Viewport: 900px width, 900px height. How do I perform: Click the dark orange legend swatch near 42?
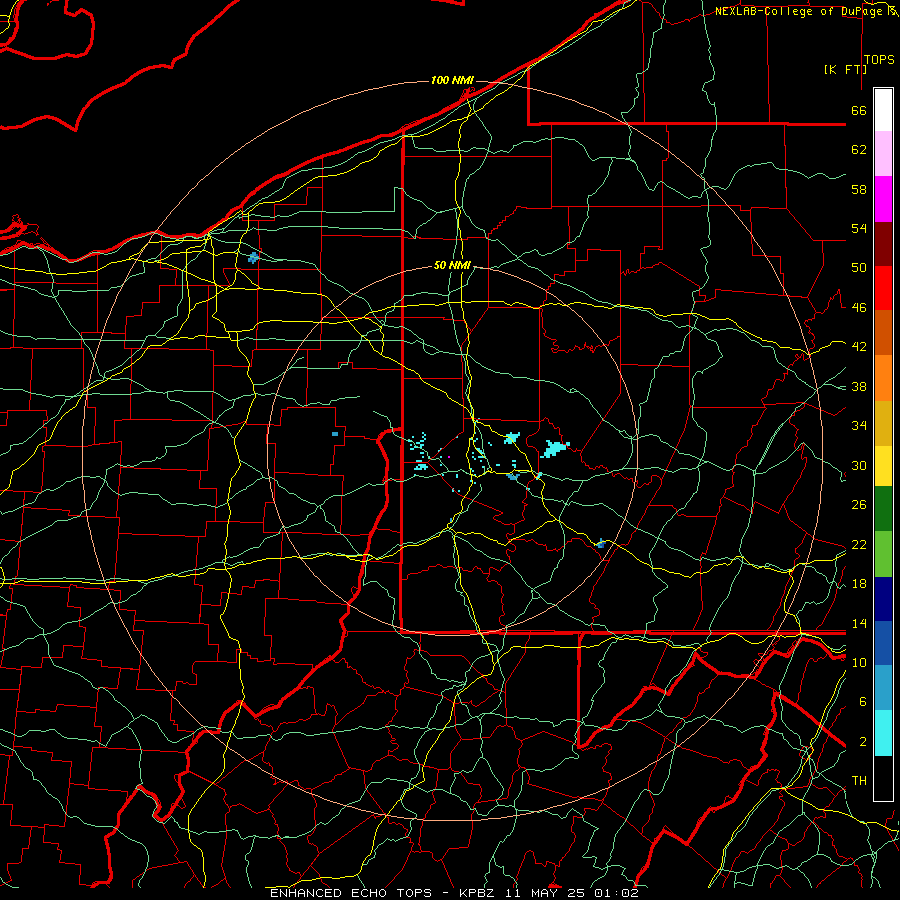(x=883, y=333)
